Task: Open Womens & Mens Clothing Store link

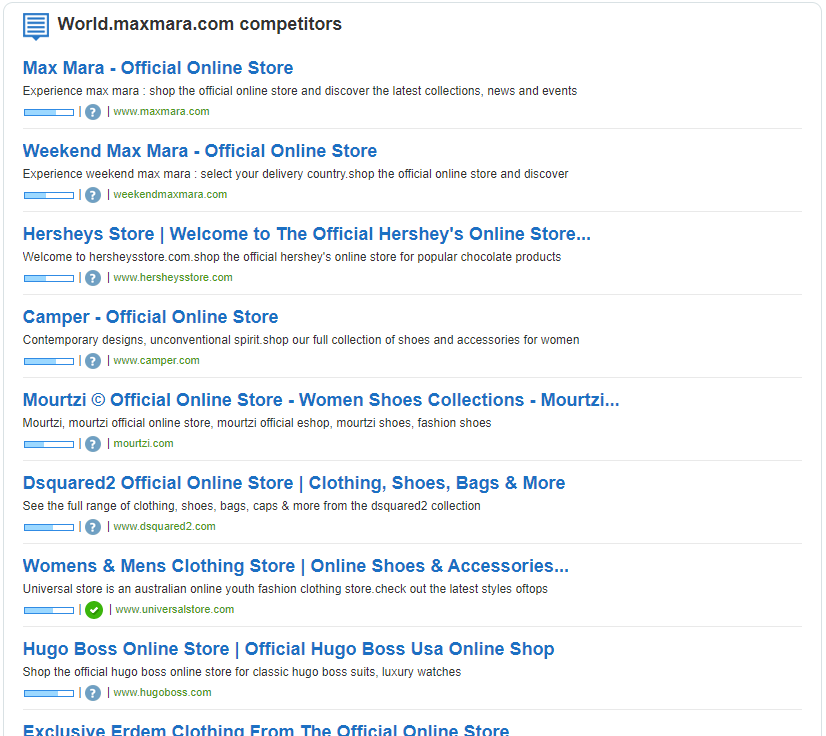Action: tap(296, 566)
